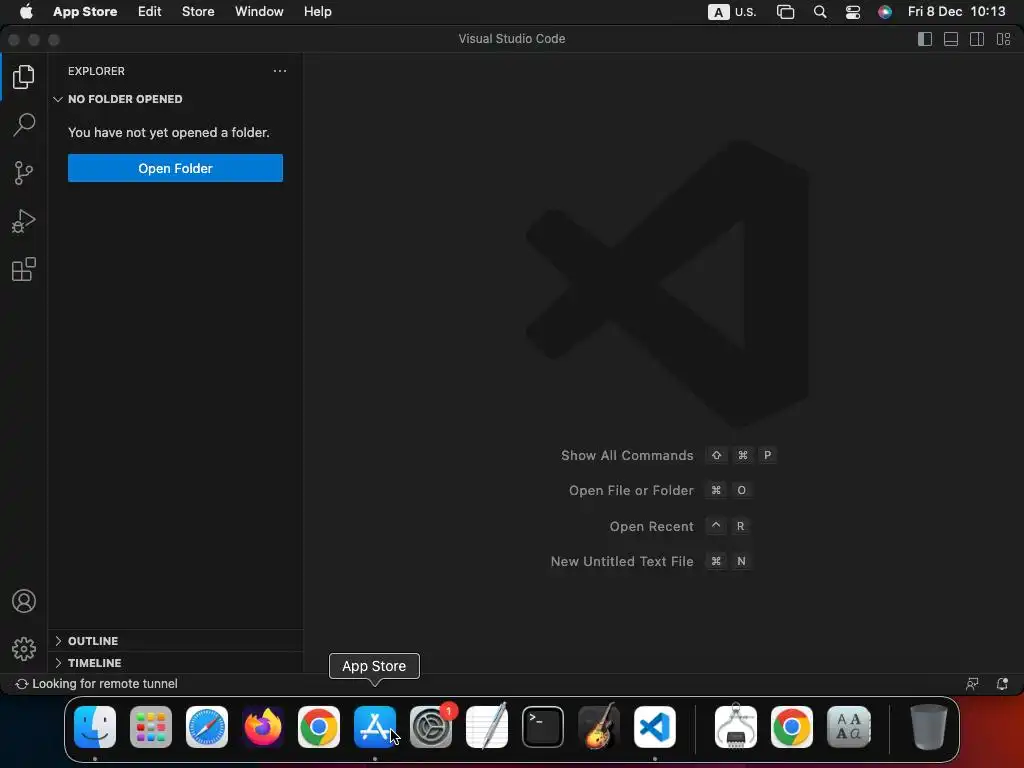Click the Open File or Folder hint
The width and height of the screenshot is (1024, 768).
[x=631, y=490]
